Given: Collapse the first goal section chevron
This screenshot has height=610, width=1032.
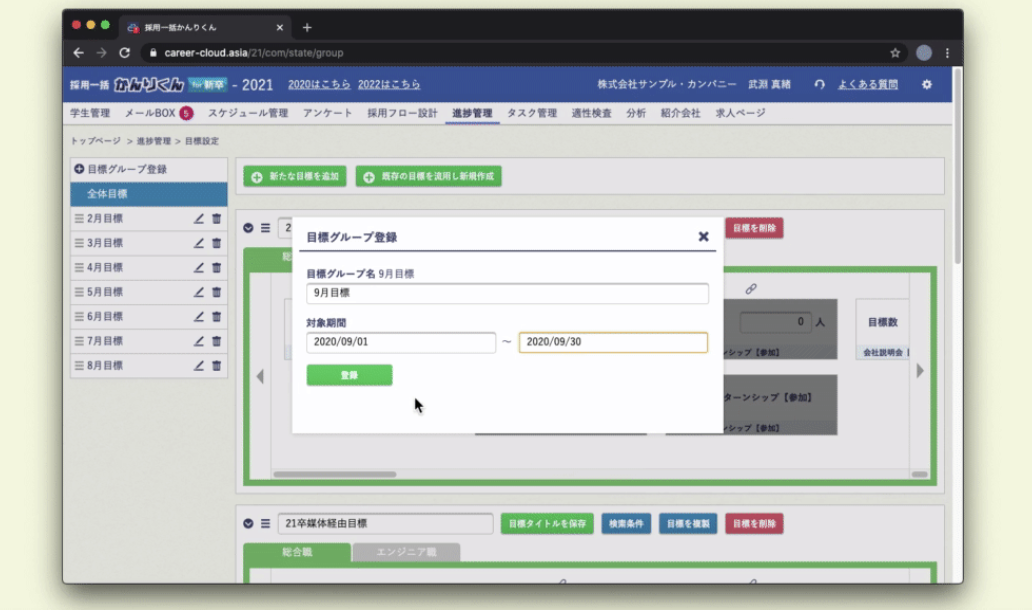Looking at the screenshot, I should point(248,228).
